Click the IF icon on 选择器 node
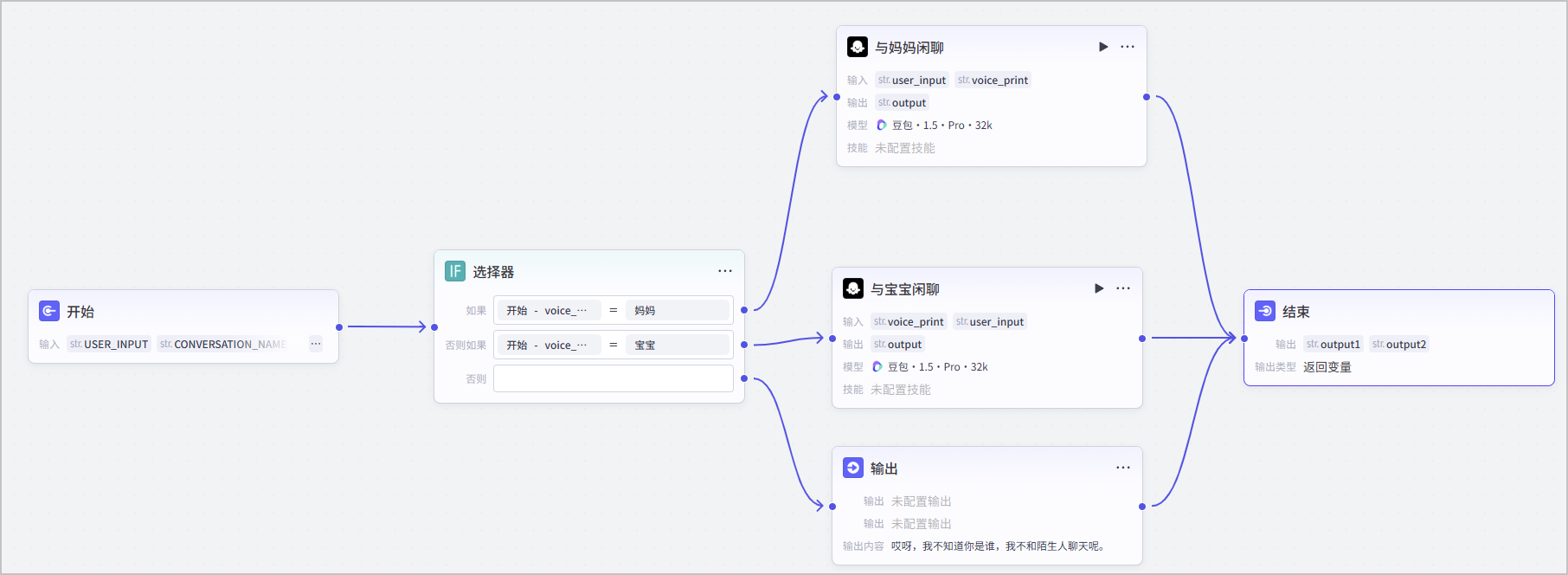This screenshot has width=1568, height=575. (x=455, y=271)
